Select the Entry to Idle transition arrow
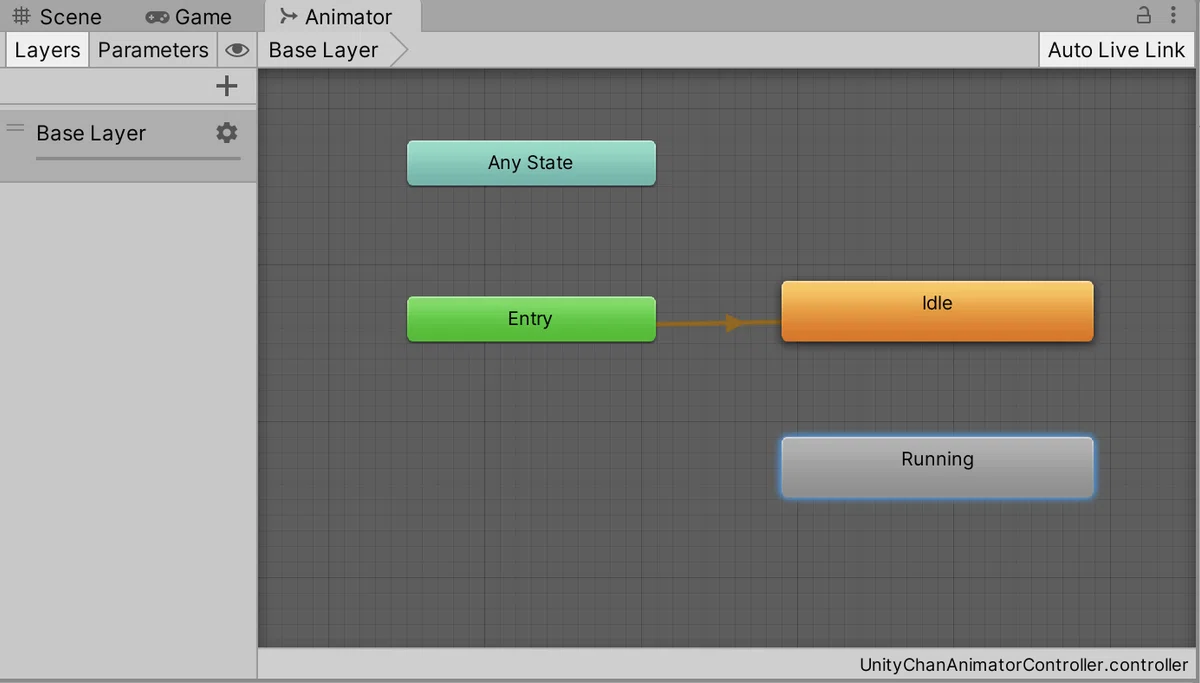 (719, 323)
